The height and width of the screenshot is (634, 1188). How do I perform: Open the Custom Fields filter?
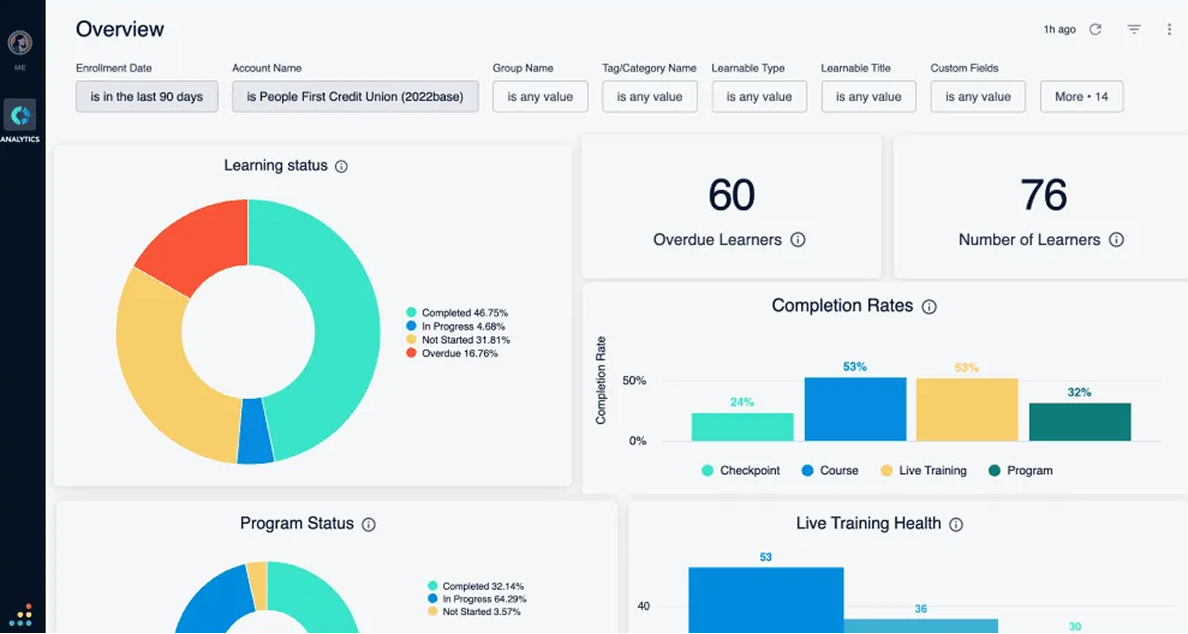tap(978, 97)
